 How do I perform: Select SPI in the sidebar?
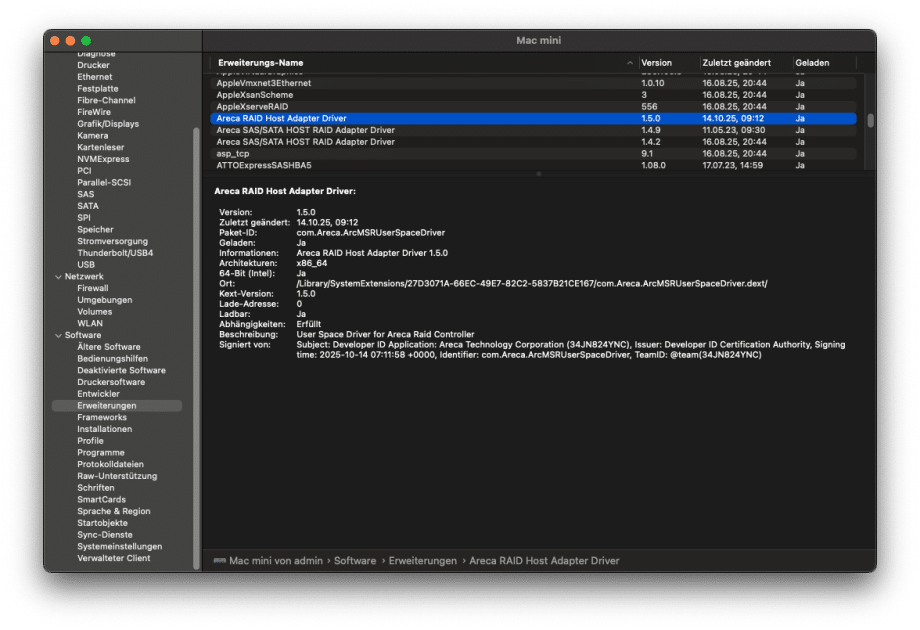[84, 218]
